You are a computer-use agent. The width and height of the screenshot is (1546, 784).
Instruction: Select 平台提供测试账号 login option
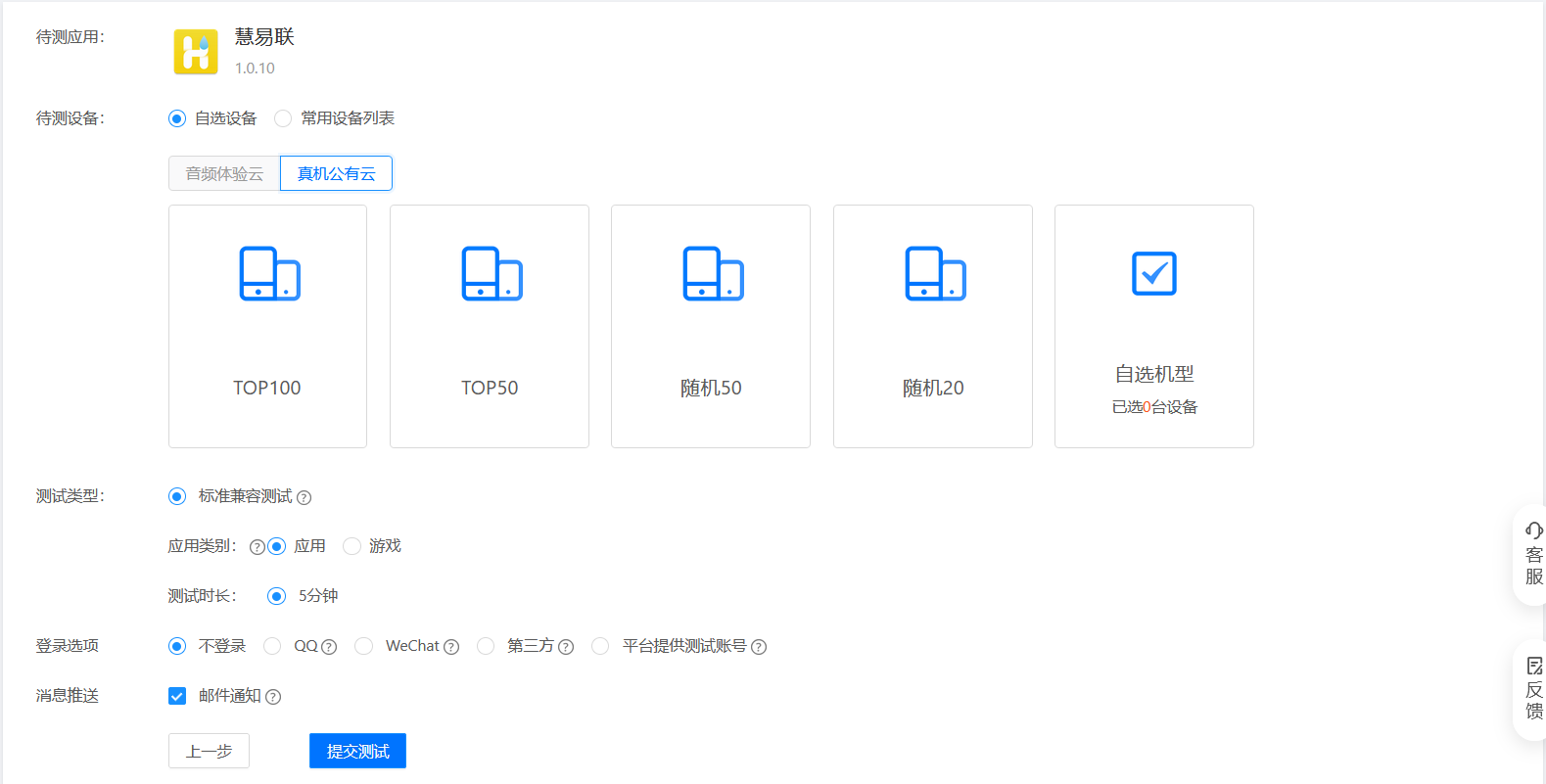click(x=600, y=646)
